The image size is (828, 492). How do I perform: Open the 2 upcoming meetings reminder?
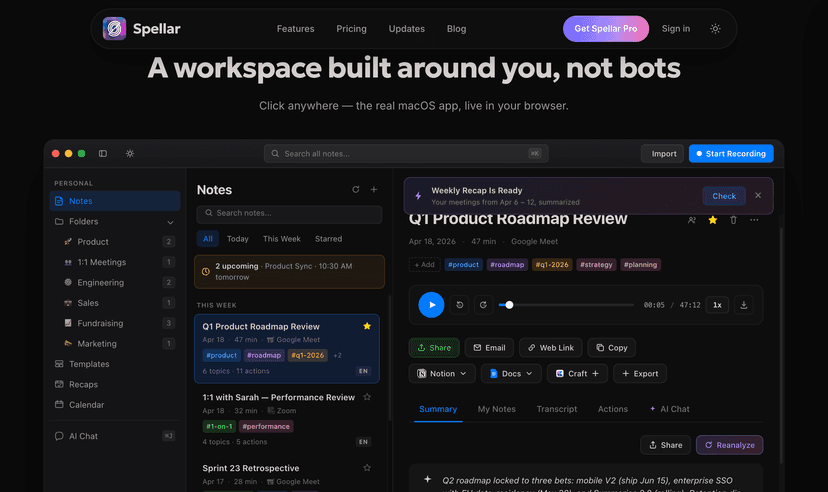coord(289,271)
